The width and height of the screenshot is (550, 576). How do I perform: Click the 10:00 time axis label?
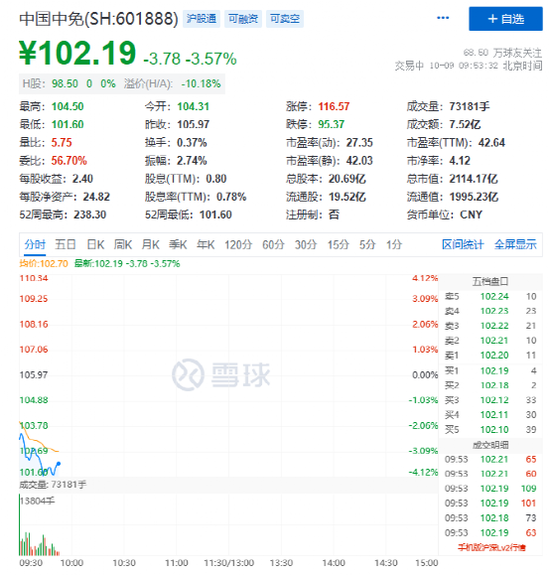(x=72, y=562)
